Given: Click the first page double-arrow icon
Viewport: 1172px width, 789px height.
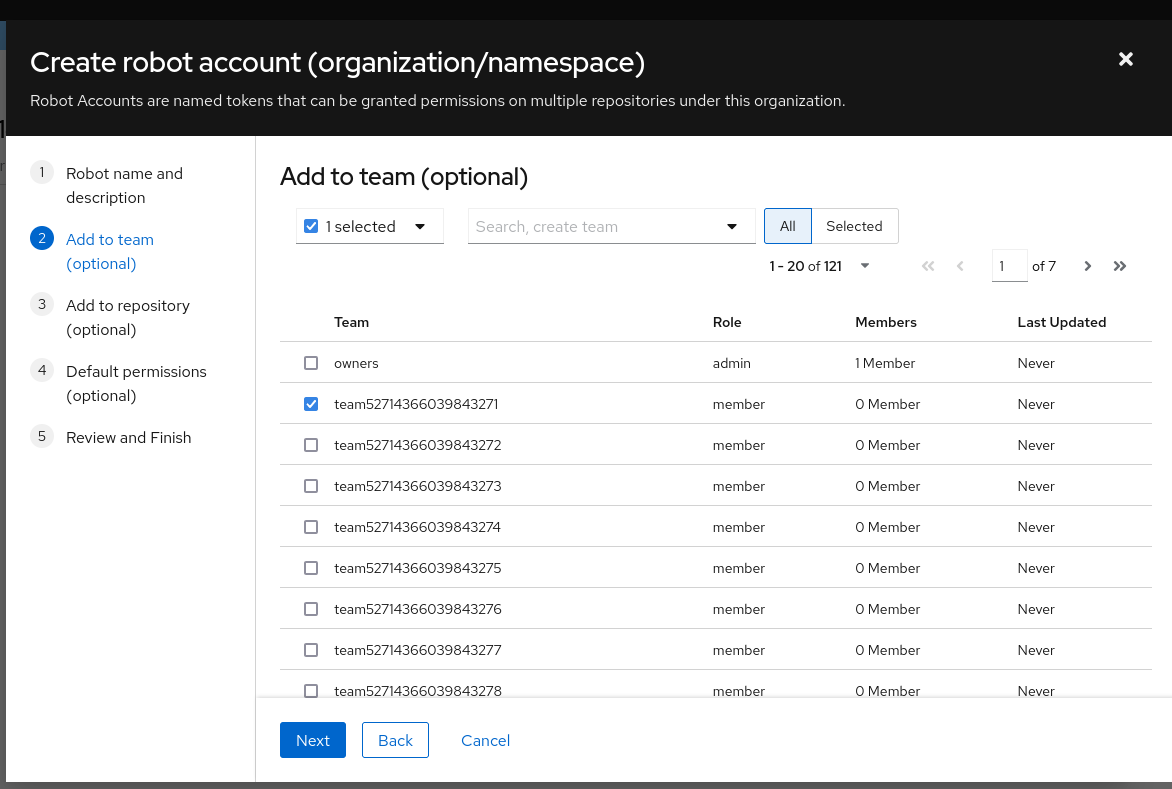Looking at the screenshot, I should coord(927,266).
